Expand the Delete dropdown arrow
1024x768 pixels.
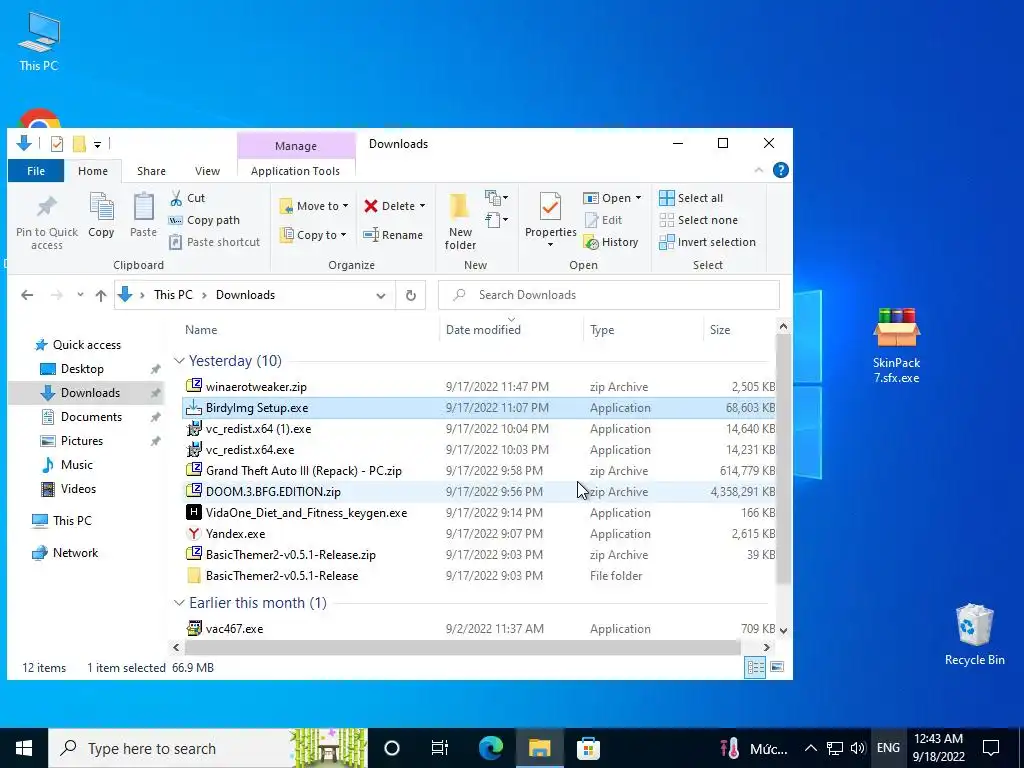pos(423,206)
